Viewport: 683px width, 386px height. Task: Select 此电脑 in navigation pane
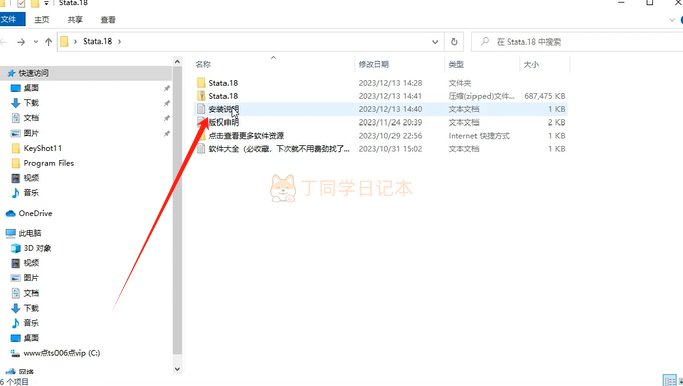(30, 233)
